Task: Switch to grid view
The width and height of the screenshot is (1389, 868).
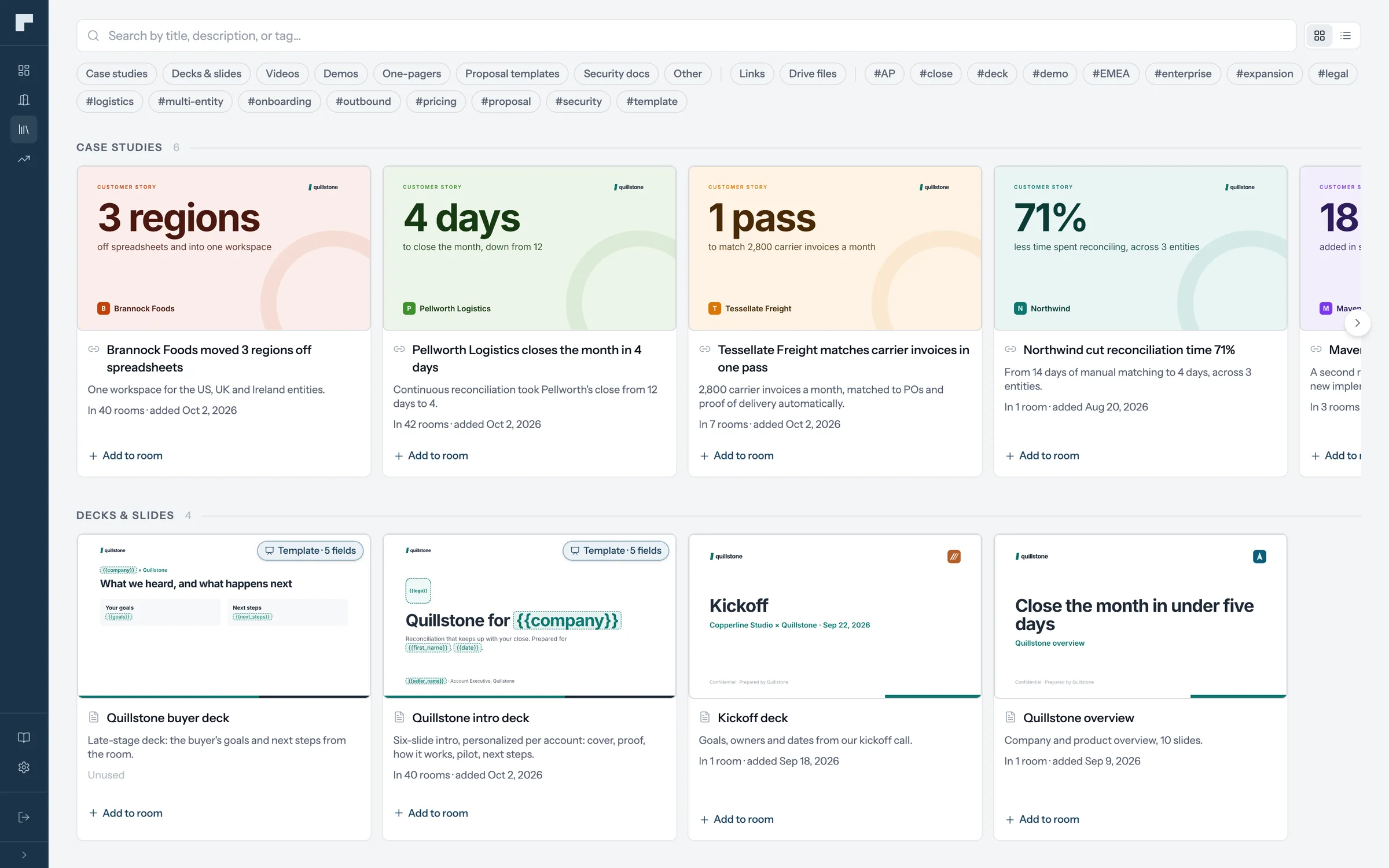Action: click(1320, 36)
